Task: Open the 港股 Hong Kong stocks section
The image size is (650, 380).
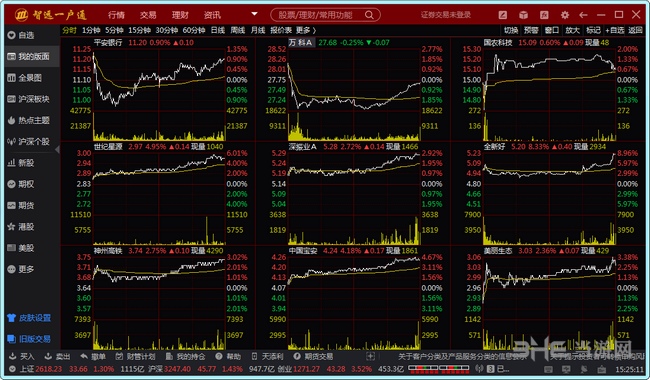Action: (22, 227)
